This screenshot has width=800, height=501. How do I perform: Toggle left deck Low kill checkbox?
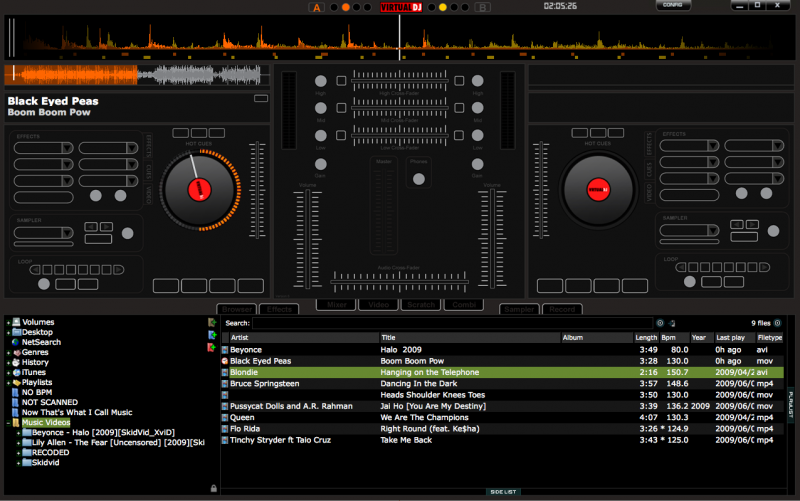pos(341,135)
